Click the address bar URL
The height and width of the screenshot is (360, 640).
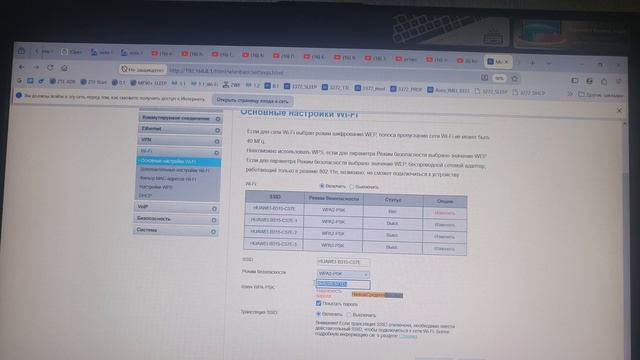tap(227, 72)
